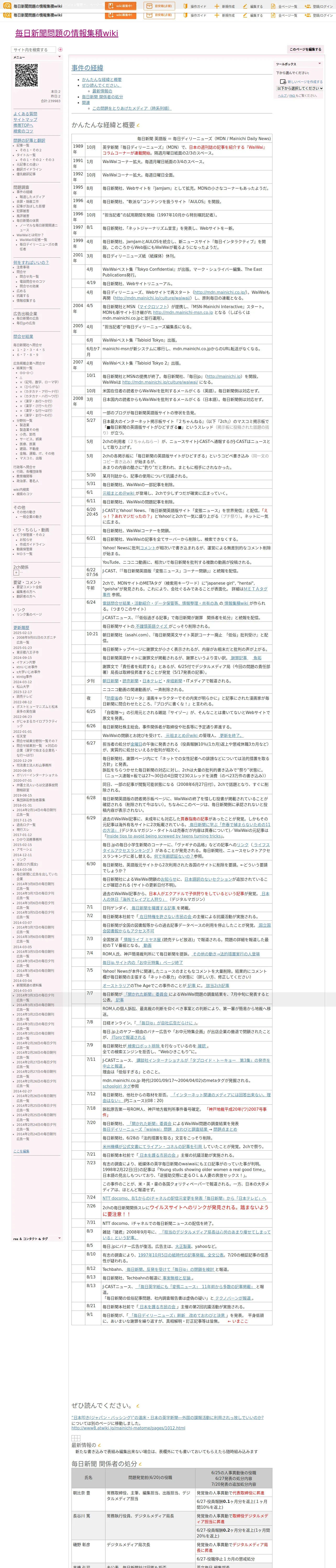Jump to かんたんな経緯と概要 in the contents list
The height and width of the screenshot is (1568, 336).
pyautogui.click(x=102, y=80)
